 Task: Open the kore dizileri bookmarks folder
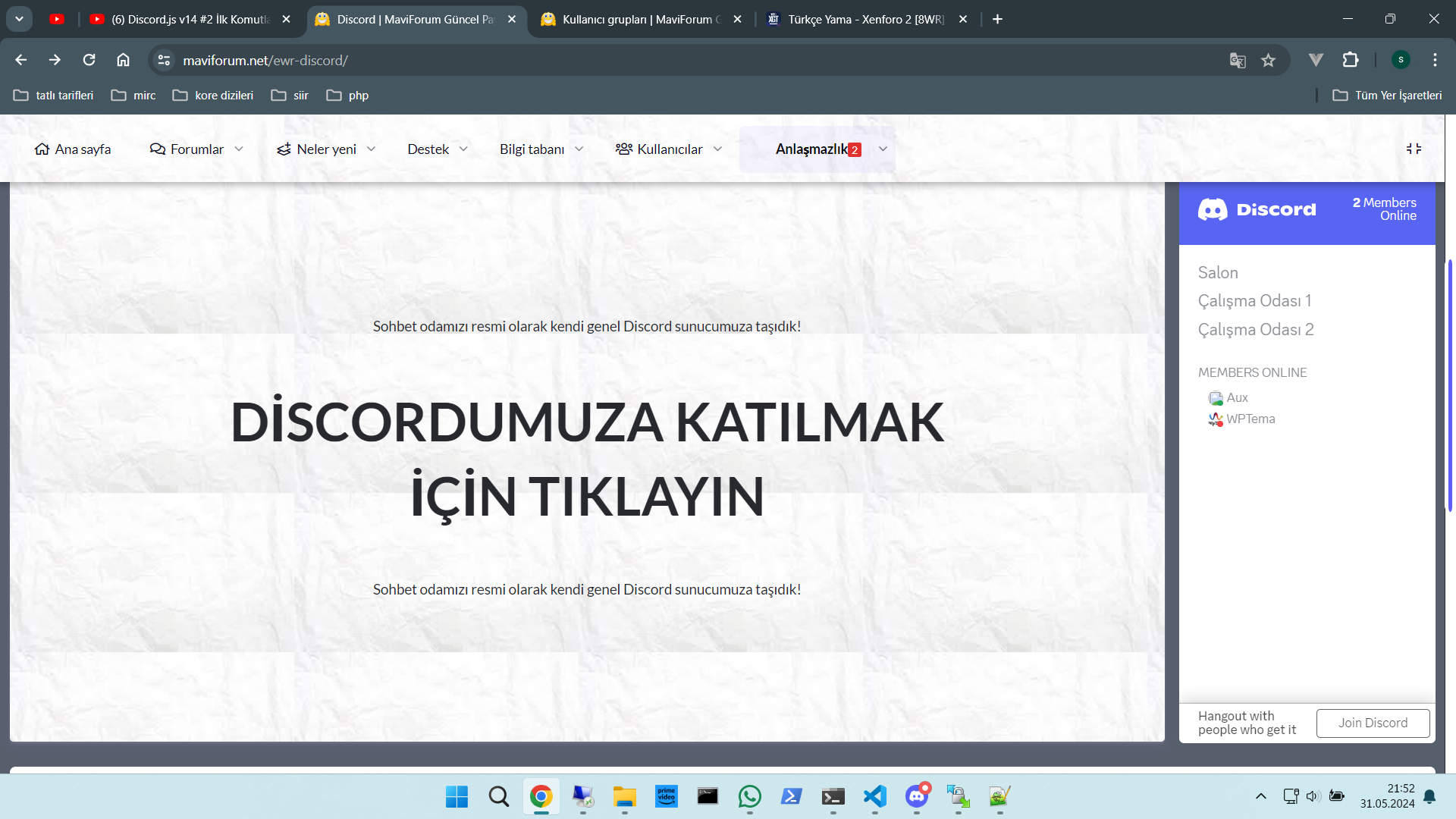213,96
